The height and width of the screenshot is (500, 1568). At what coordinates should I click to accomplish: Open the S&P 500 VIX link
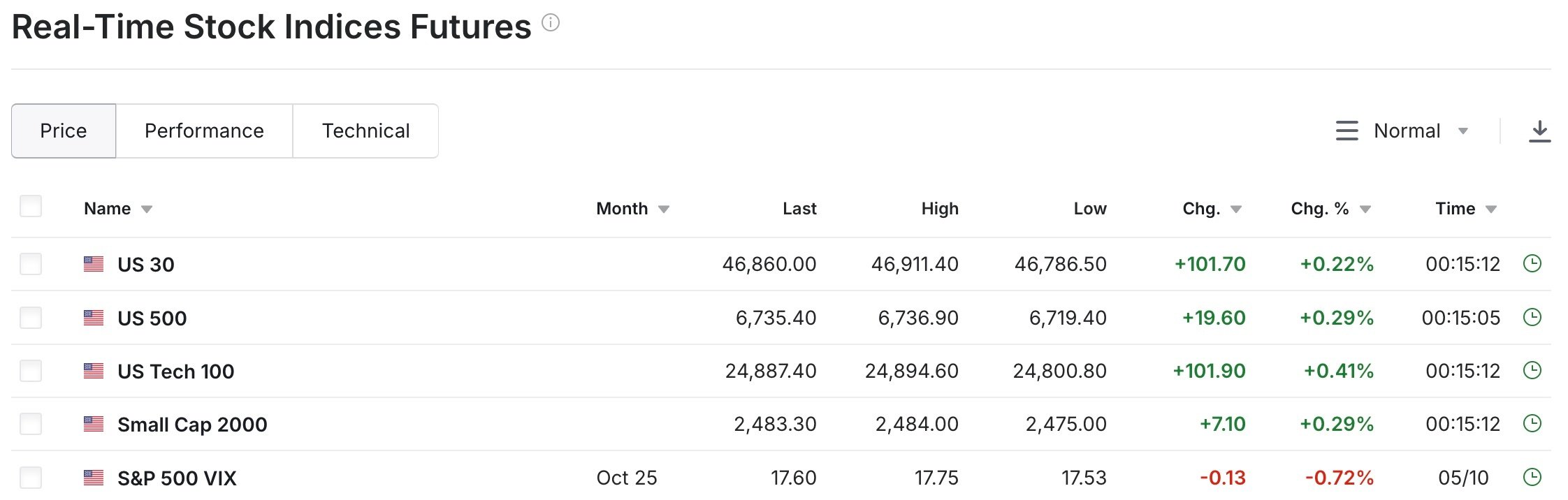[177, 478]
